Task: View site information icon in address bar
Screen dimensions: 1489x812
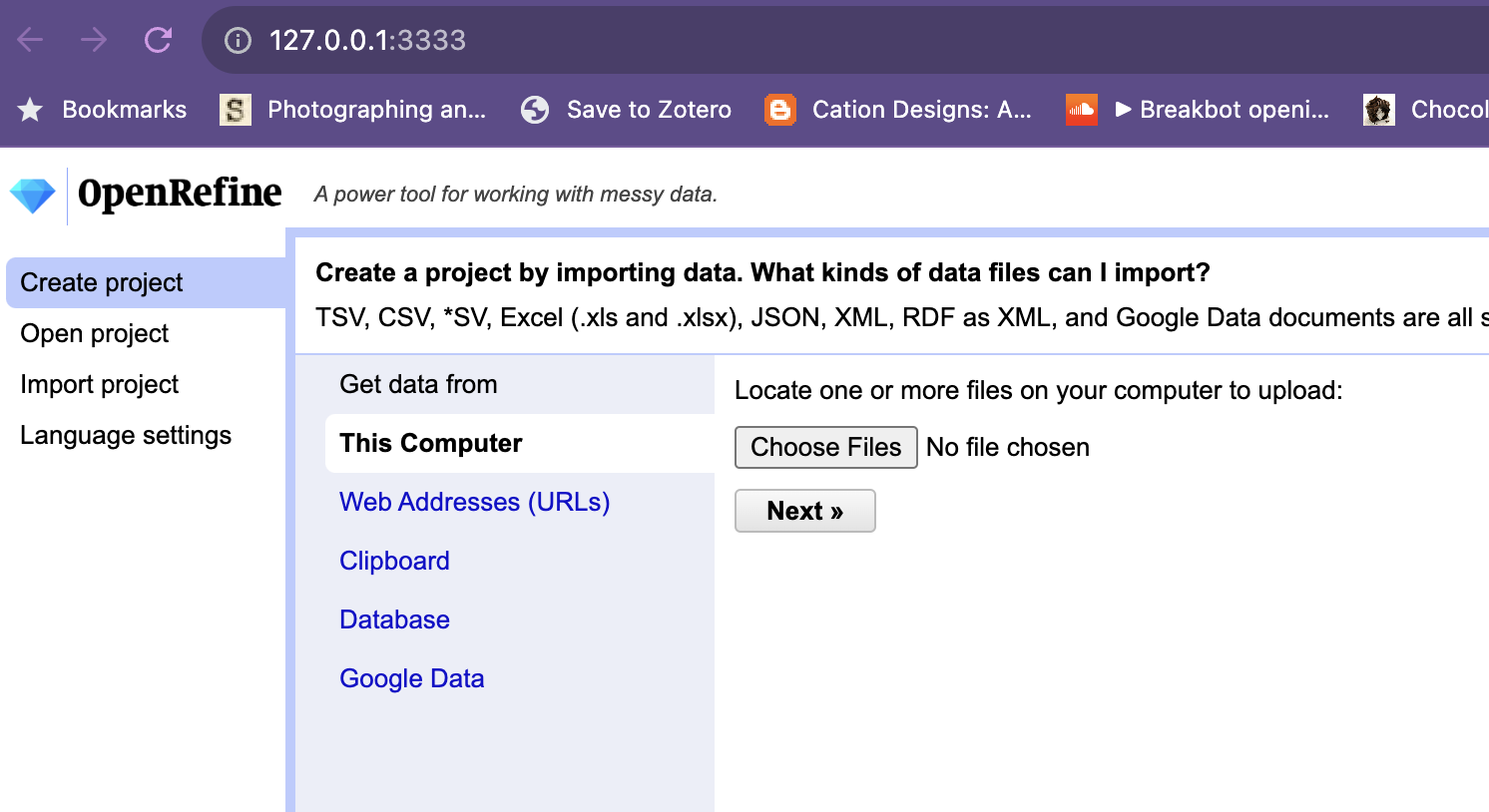Action: click(x=238, y=40)
